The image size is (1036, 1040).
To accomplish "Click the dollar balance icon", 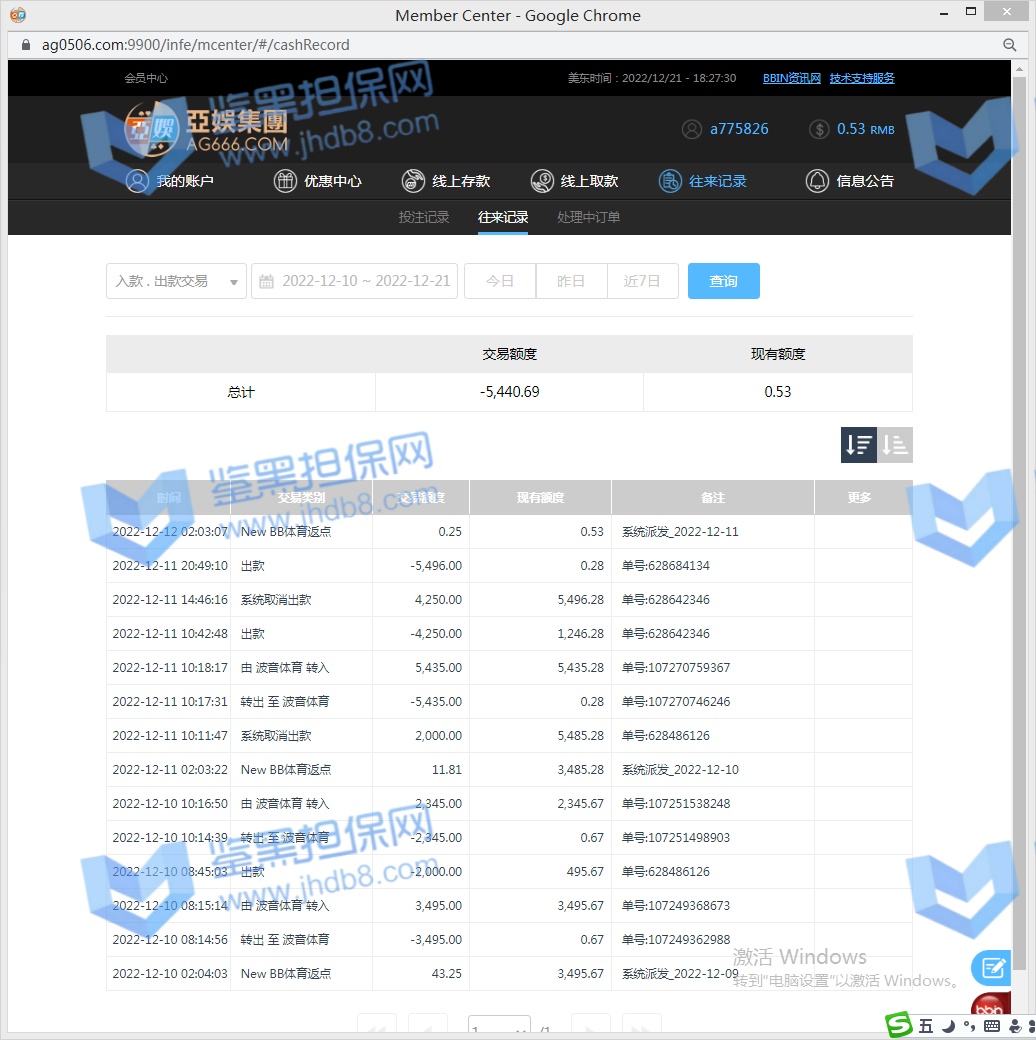I will click(x=819, y=129).
